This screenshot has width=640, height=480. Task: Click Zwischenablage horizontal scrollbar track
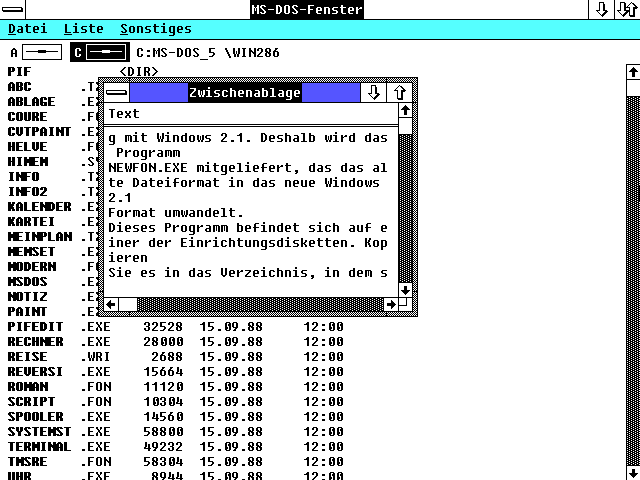[260, 304]
